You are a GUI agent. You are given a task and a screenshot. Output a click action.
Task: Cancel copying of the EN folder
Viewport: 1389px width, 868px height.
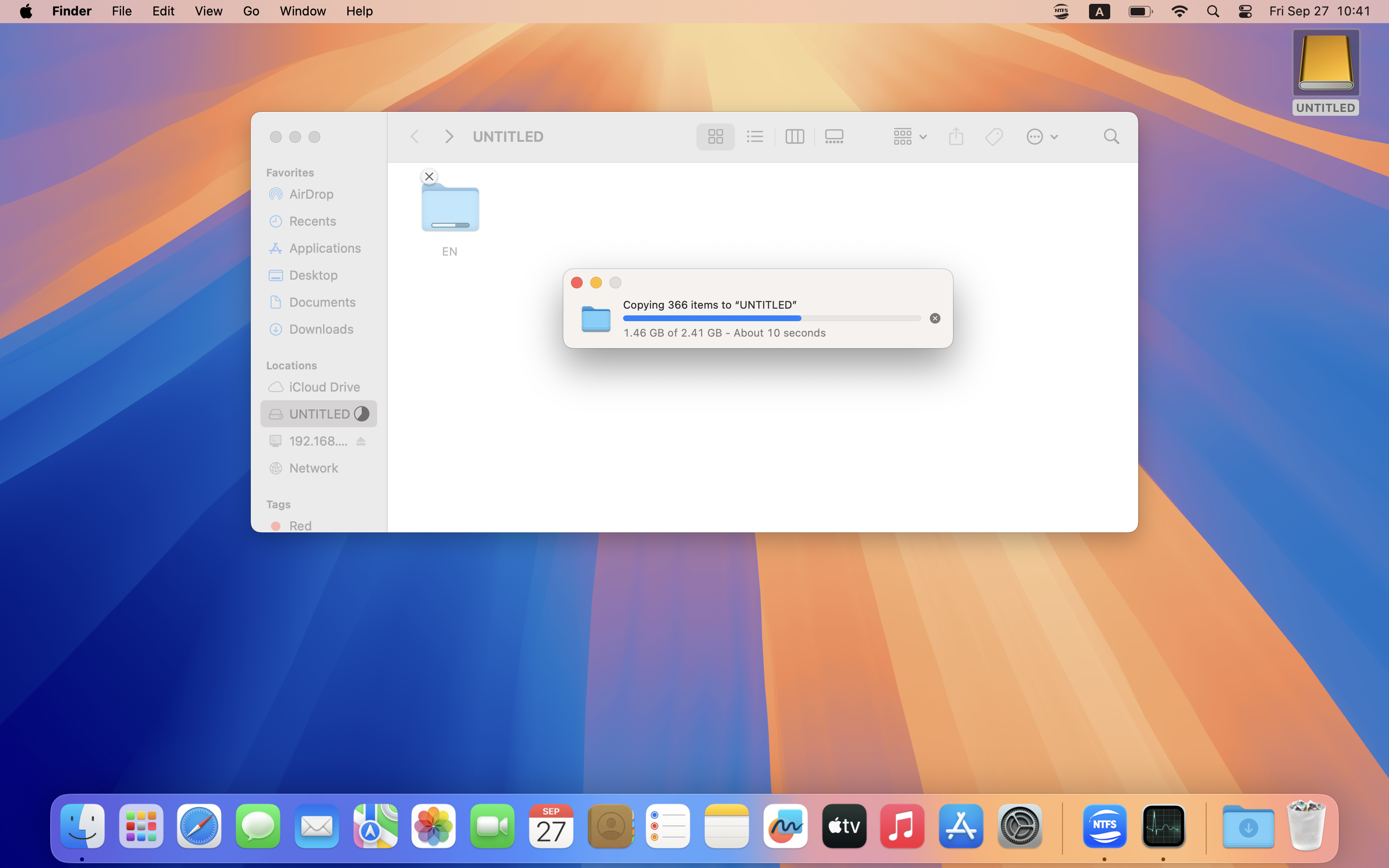pyautogui.click(x=429, y=176)
